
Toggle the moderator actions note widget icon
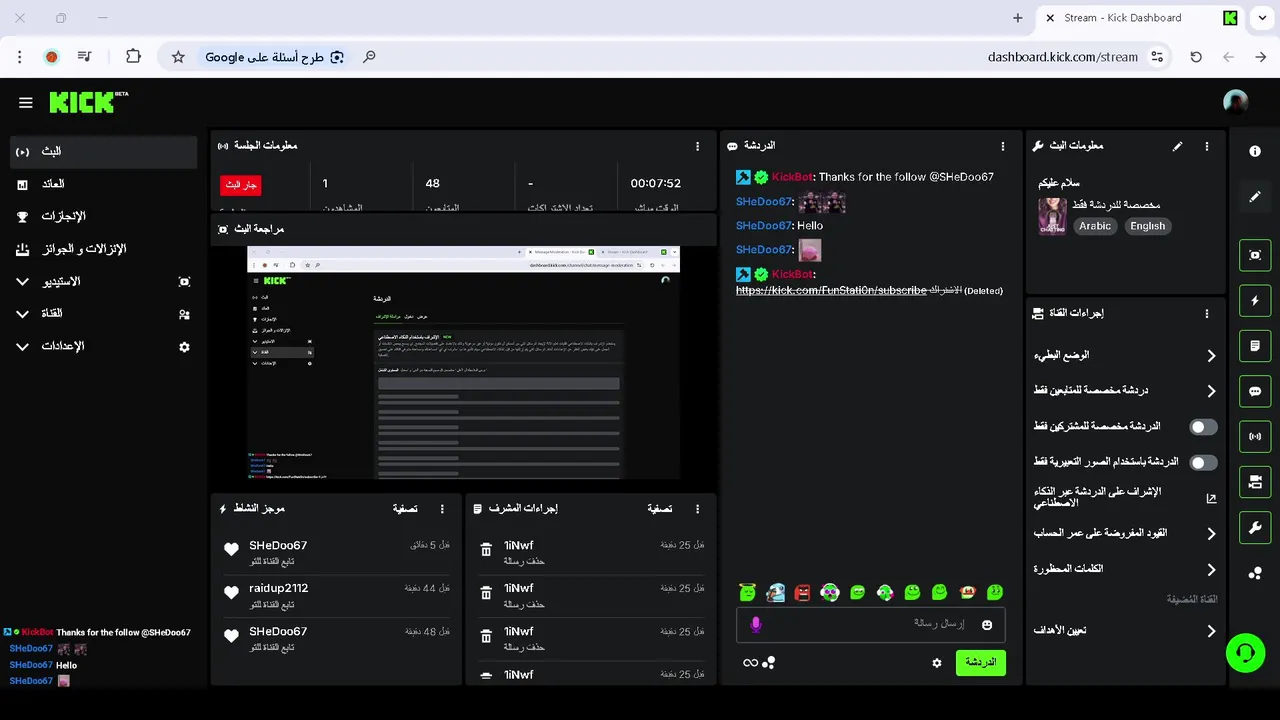click(x=1255, y=346)
